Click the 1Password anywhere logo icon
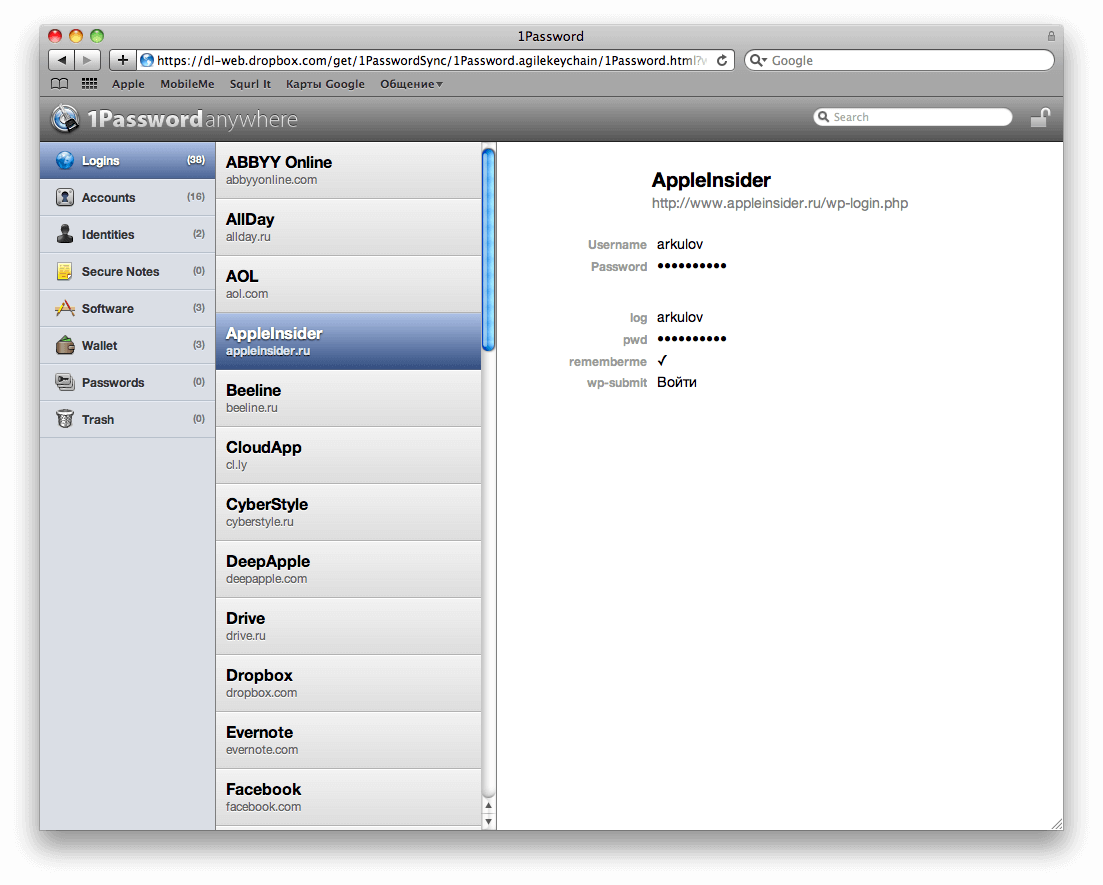Viewport: 1103px width, 885px height. coord(65,118)
